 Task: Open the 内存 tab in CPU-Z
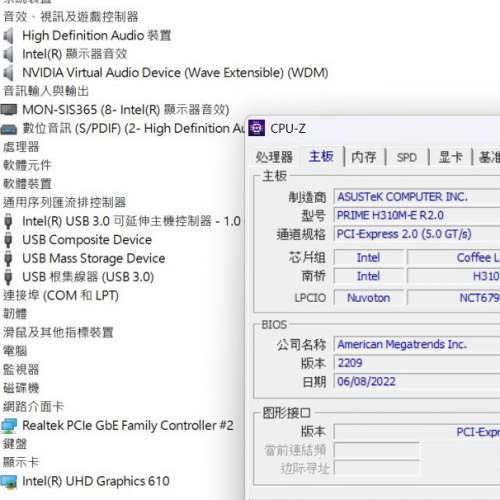[364, 157]
